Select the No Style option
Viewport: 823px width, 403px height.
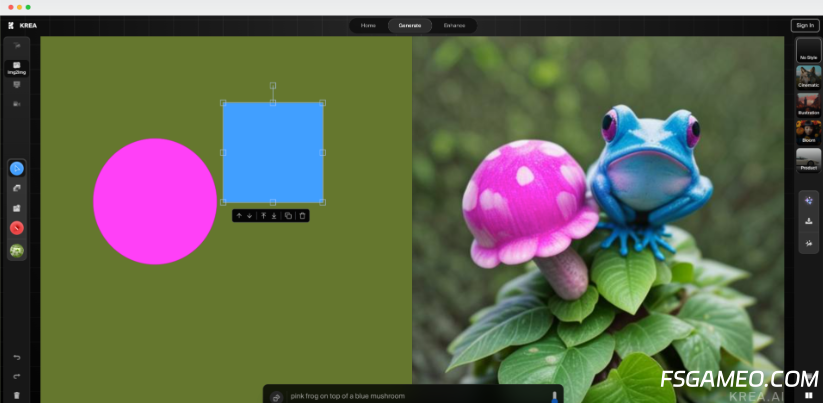coord(808,50)
